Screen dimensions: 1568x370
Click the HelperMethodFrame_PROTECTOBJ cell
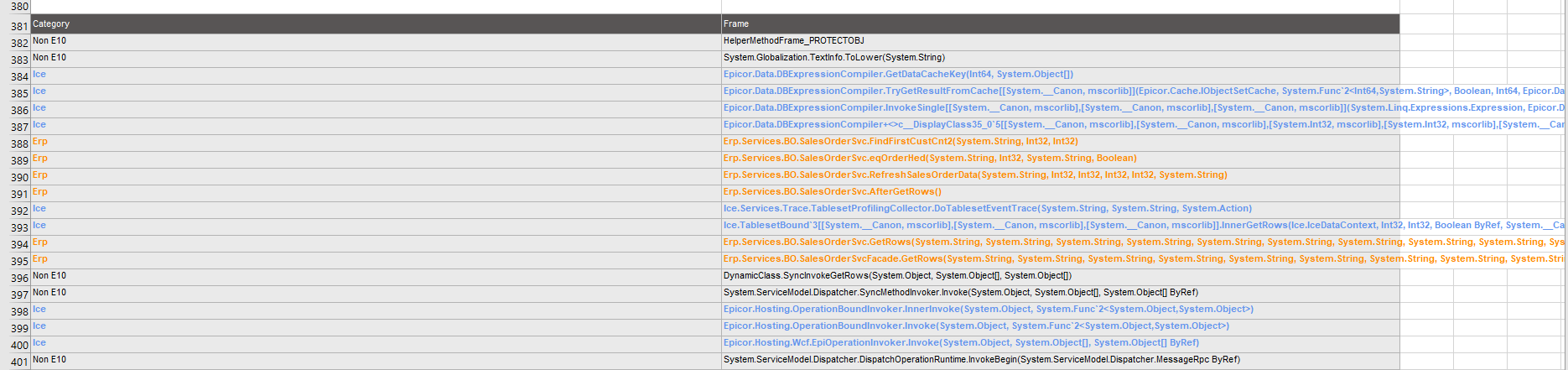coord(1060,41)
